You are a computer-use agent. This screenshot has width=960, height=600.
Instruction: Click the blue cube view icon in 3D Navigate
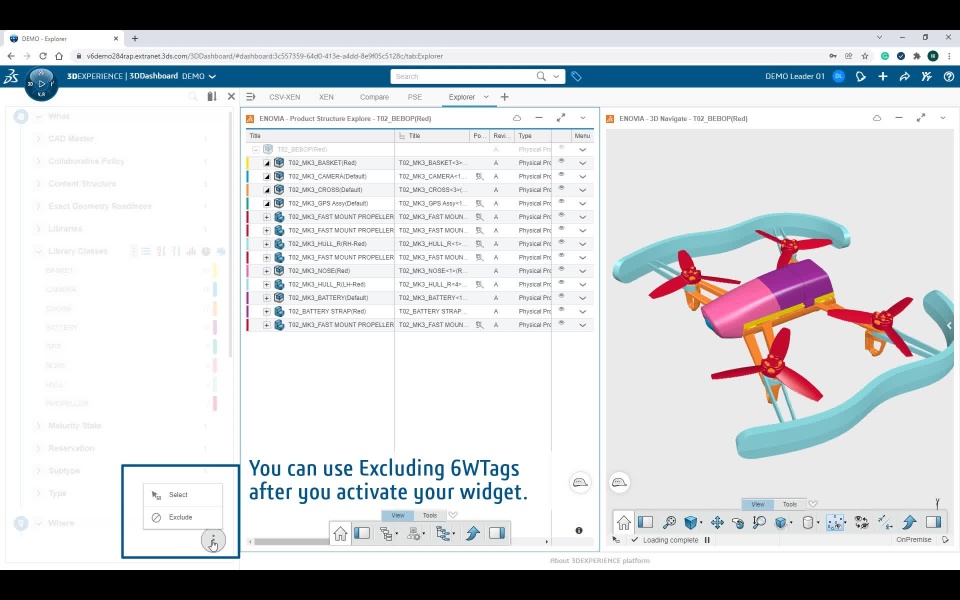point(690,522)
